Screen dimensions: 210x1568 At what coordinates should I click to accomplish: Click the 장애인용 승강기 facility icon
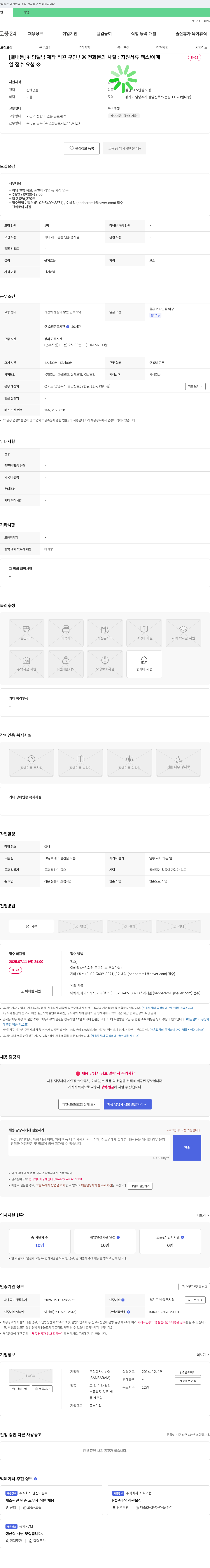[x=80, y=762]
